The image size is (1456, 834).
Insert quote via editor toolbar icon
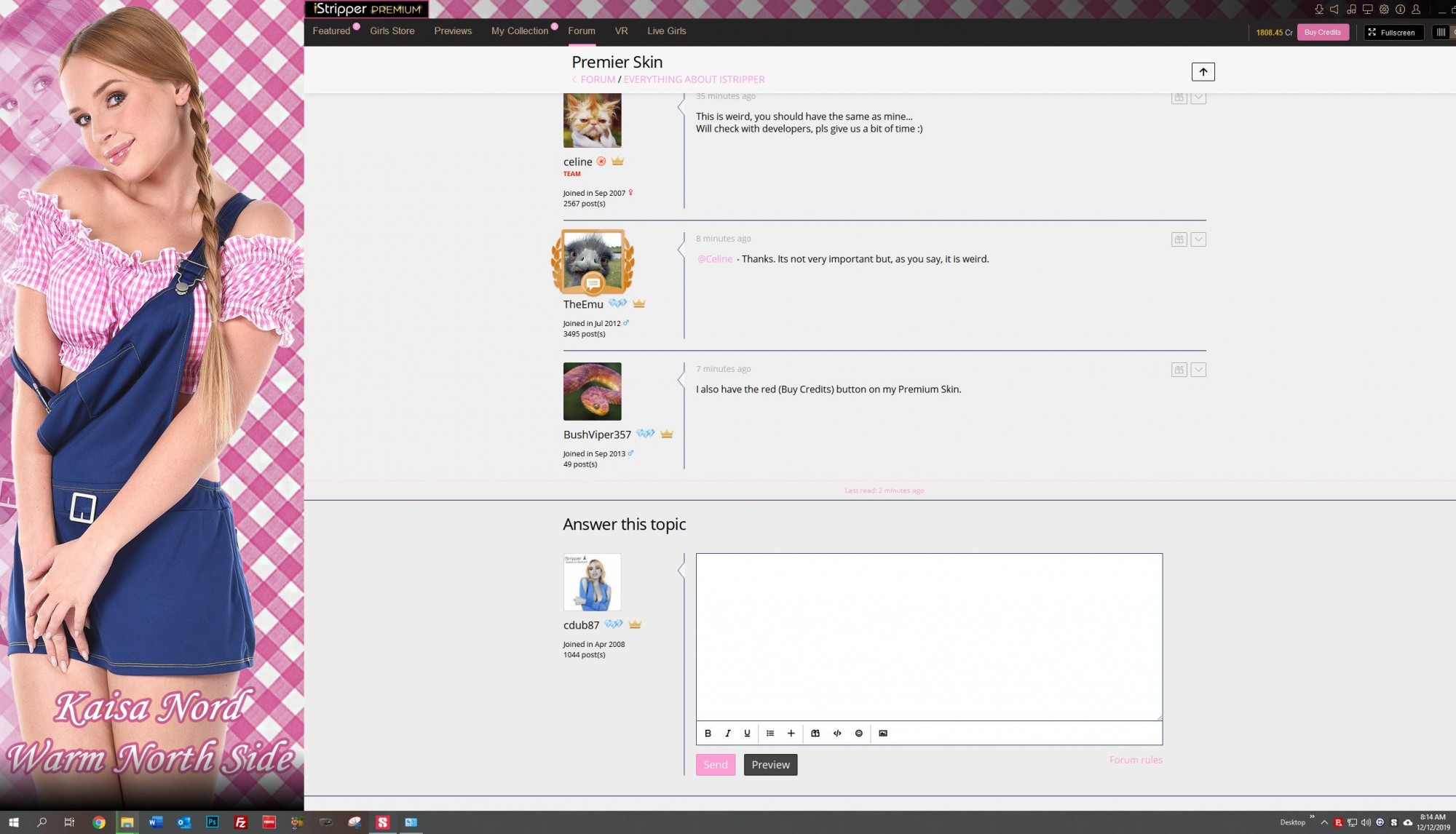(x=815, y=733)
